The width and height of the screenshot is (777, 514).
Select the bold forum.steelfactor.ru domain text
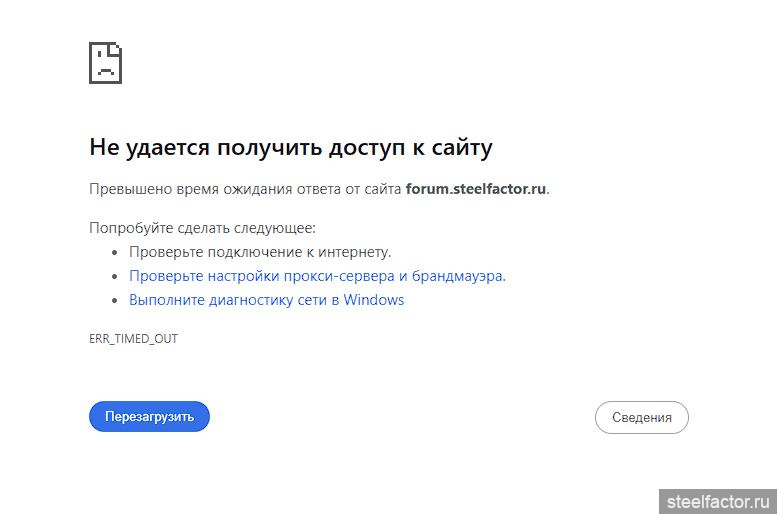click(x=476, y=189)
